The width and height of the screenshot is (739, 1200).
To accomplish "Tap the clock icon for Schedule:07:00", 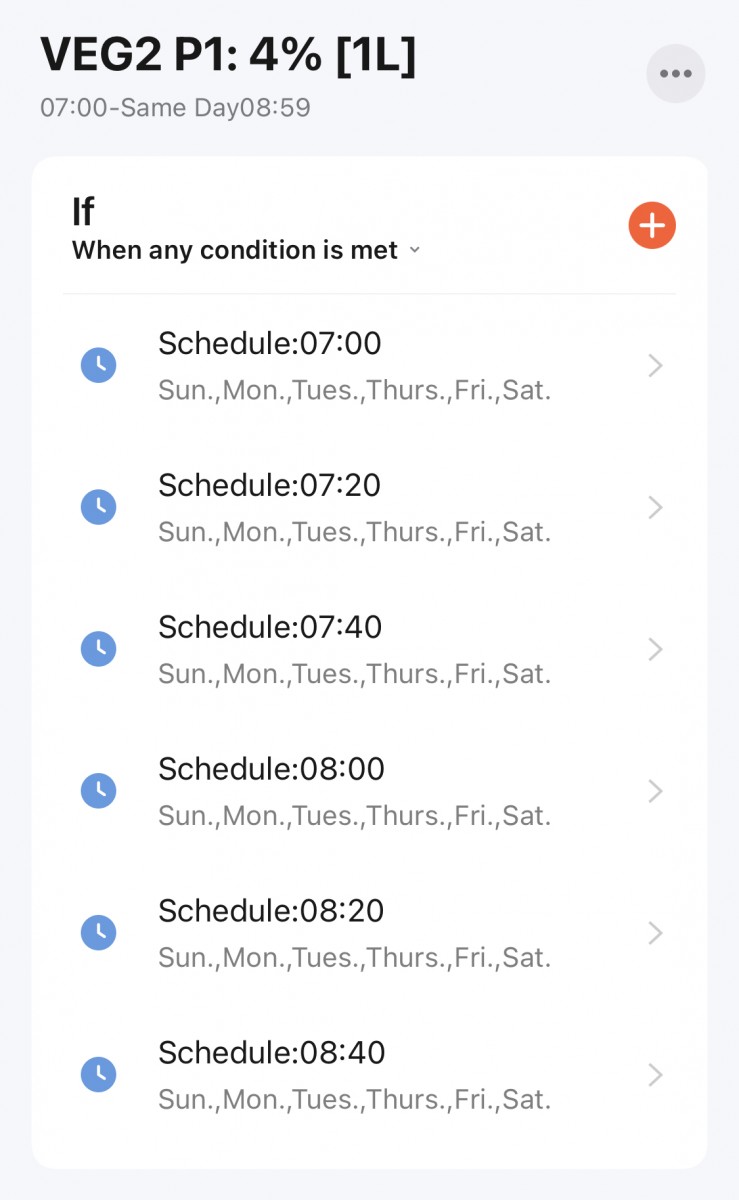I will click(98, 365).
